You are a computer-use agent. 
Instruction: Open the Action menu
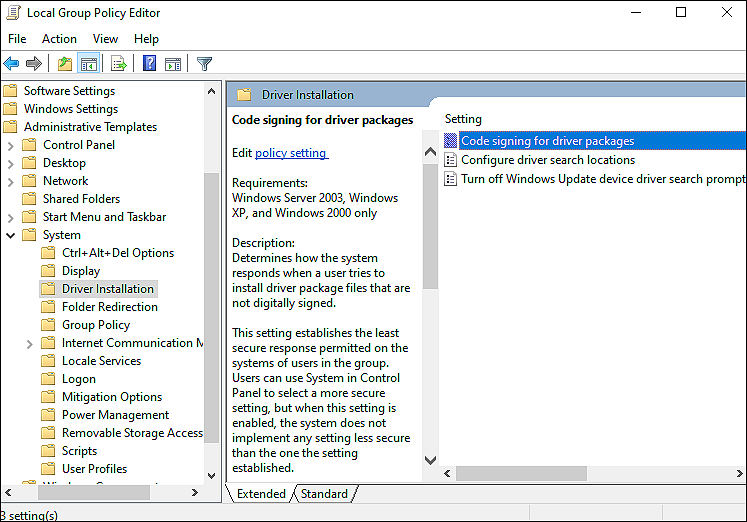[x=59, y=38]
